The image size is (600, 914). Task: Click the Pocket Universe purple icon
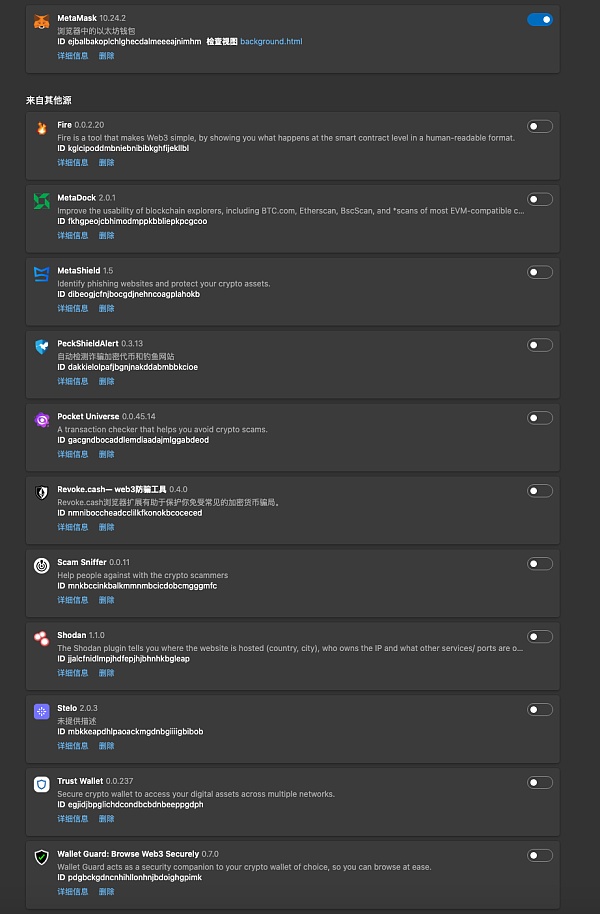[41, 420]
